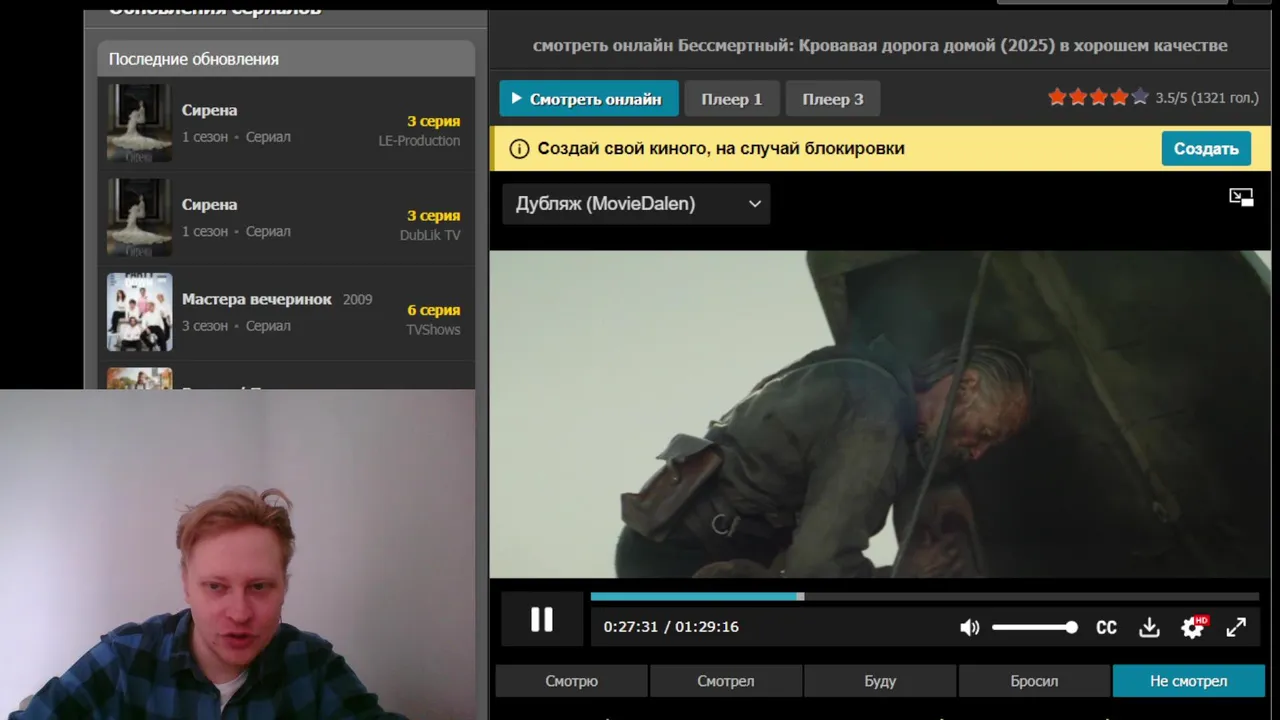Screen dimensions: 1280x720
Task: Mark movie as Бросил
Action: pos(1034,681)
